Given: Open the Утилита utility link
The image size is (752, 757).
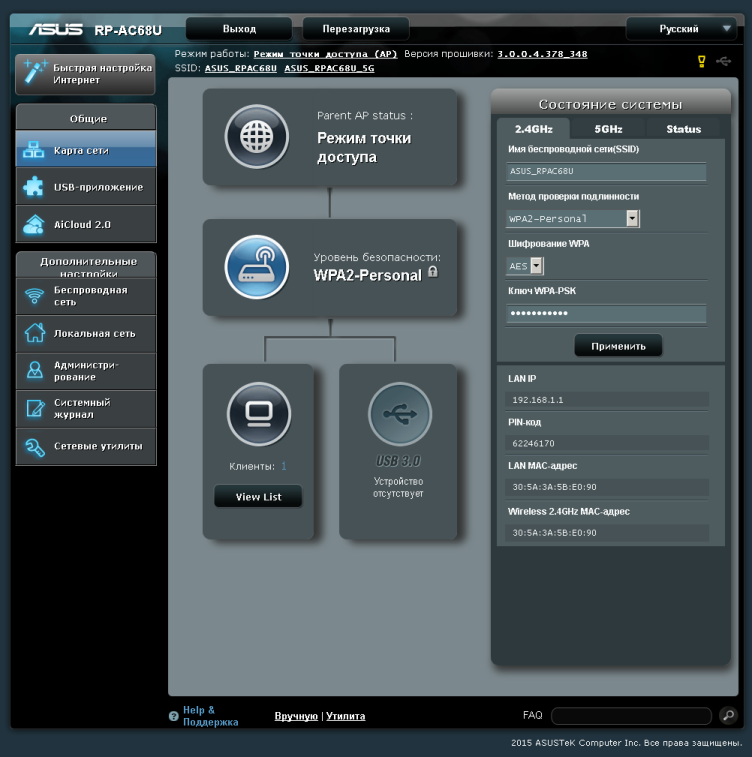Looking at the screenshot, I should [346, 716].
